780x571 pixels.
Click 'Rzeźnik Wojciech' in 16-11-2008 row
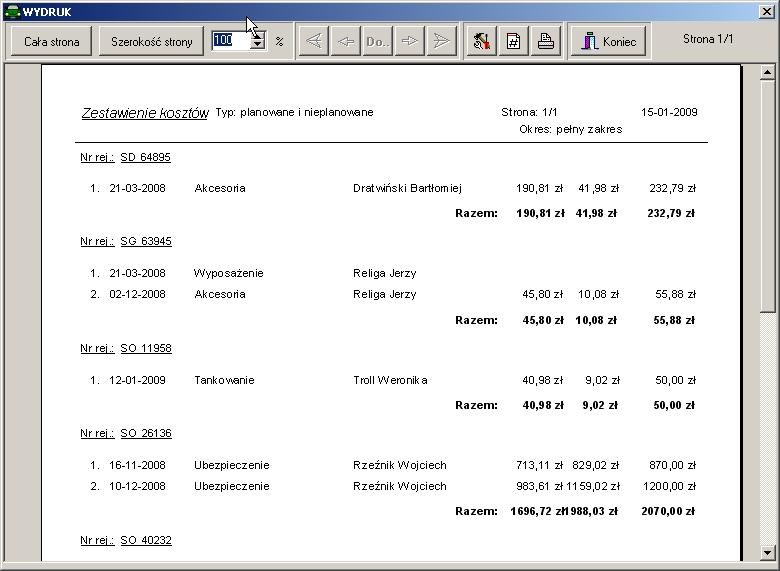point(399,465)
